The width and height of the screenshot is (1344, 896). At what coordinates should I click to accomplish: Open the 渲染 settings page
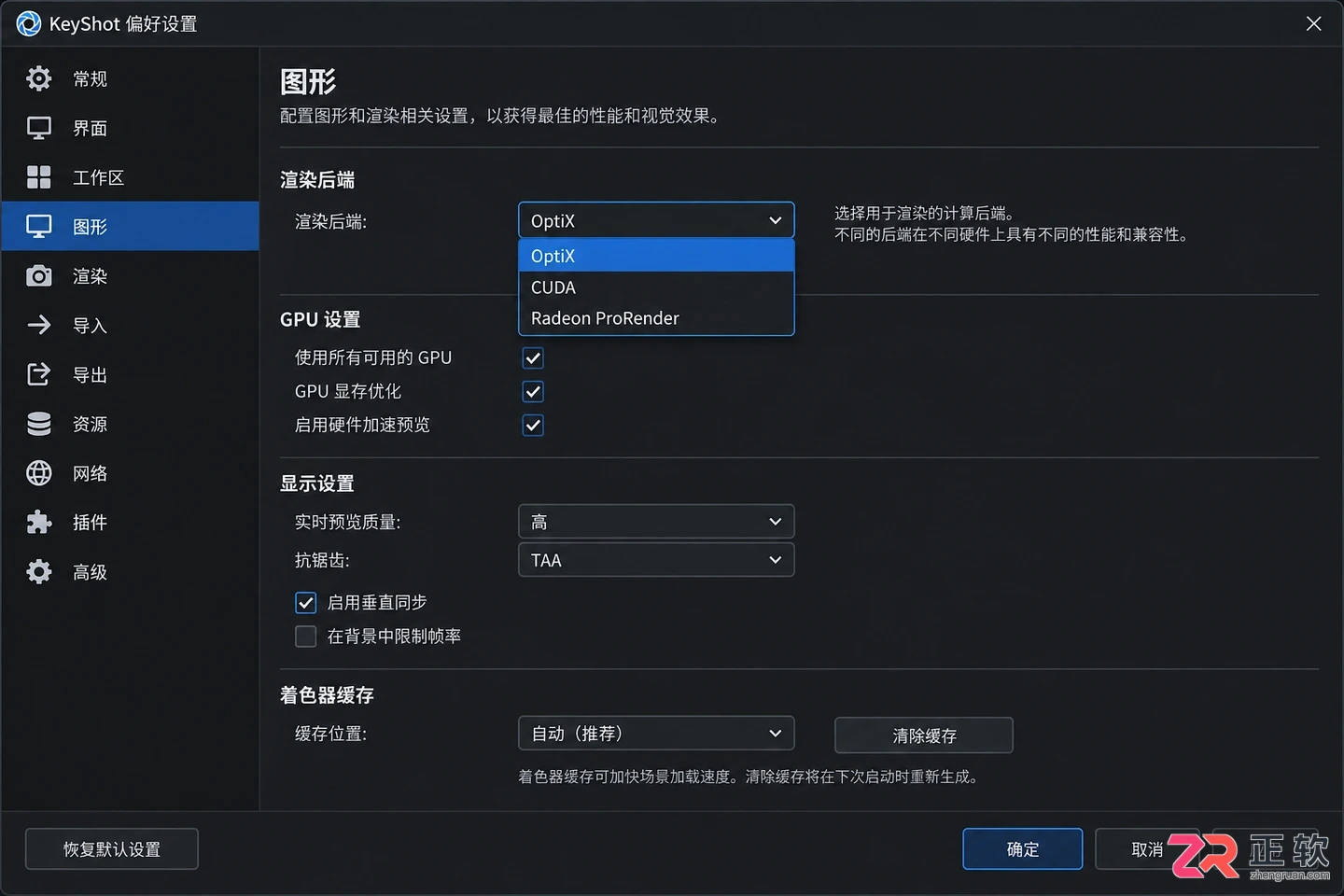[x=130, y=276]
